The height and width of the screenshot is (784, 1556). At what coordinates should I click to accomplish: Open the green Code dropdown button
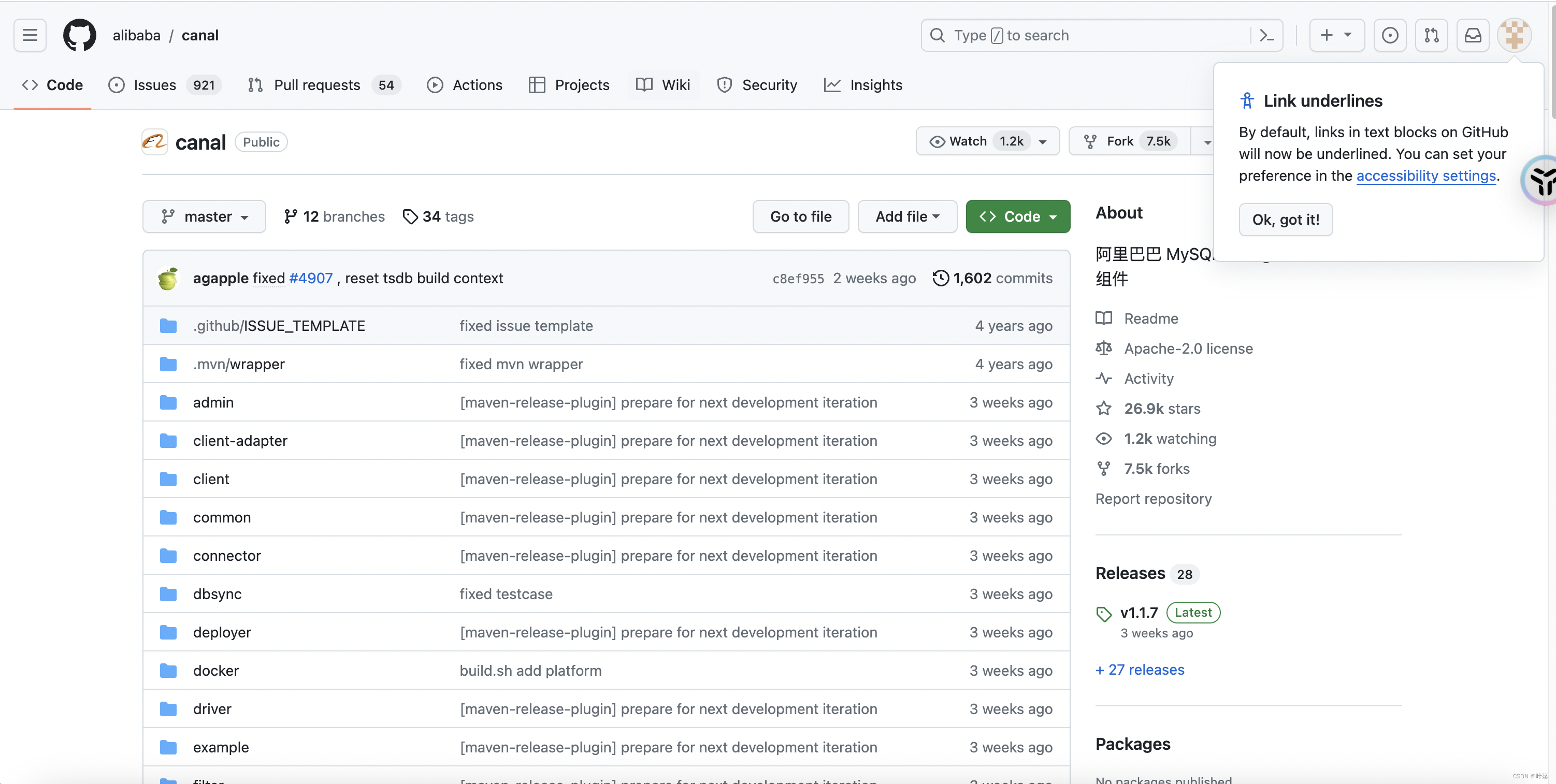1018,216
